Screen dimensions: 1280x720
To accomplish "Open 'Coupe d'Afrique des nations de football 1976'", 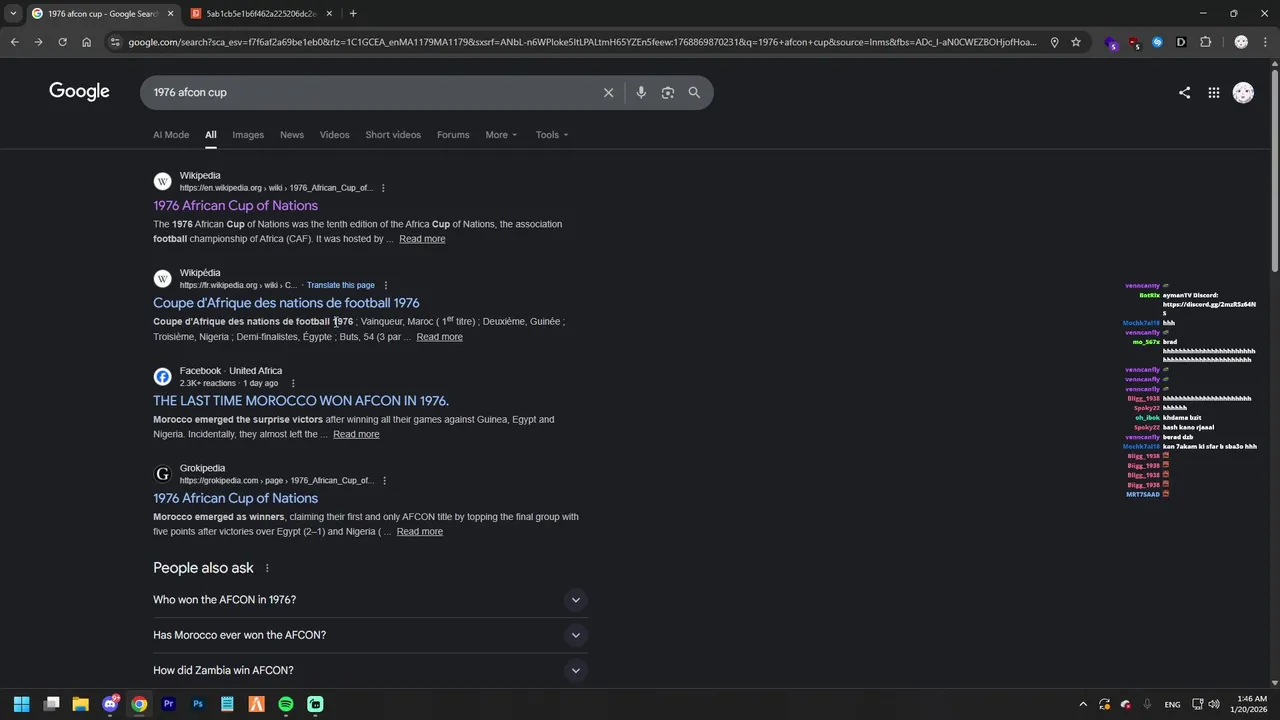I will coord(286,303).
